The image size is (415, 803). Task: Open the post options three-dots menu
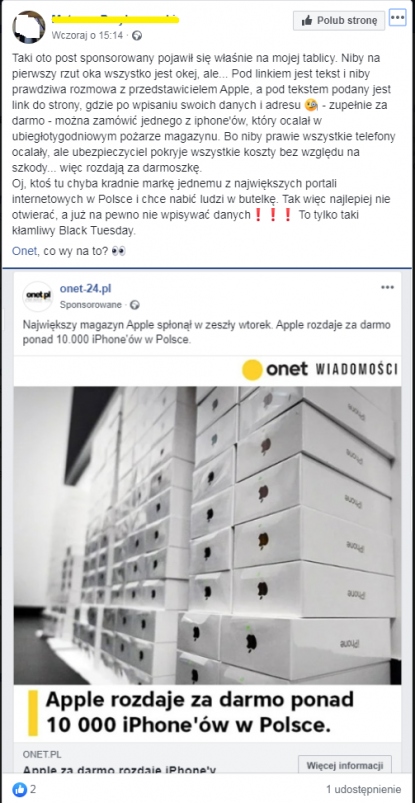[398, 19]
